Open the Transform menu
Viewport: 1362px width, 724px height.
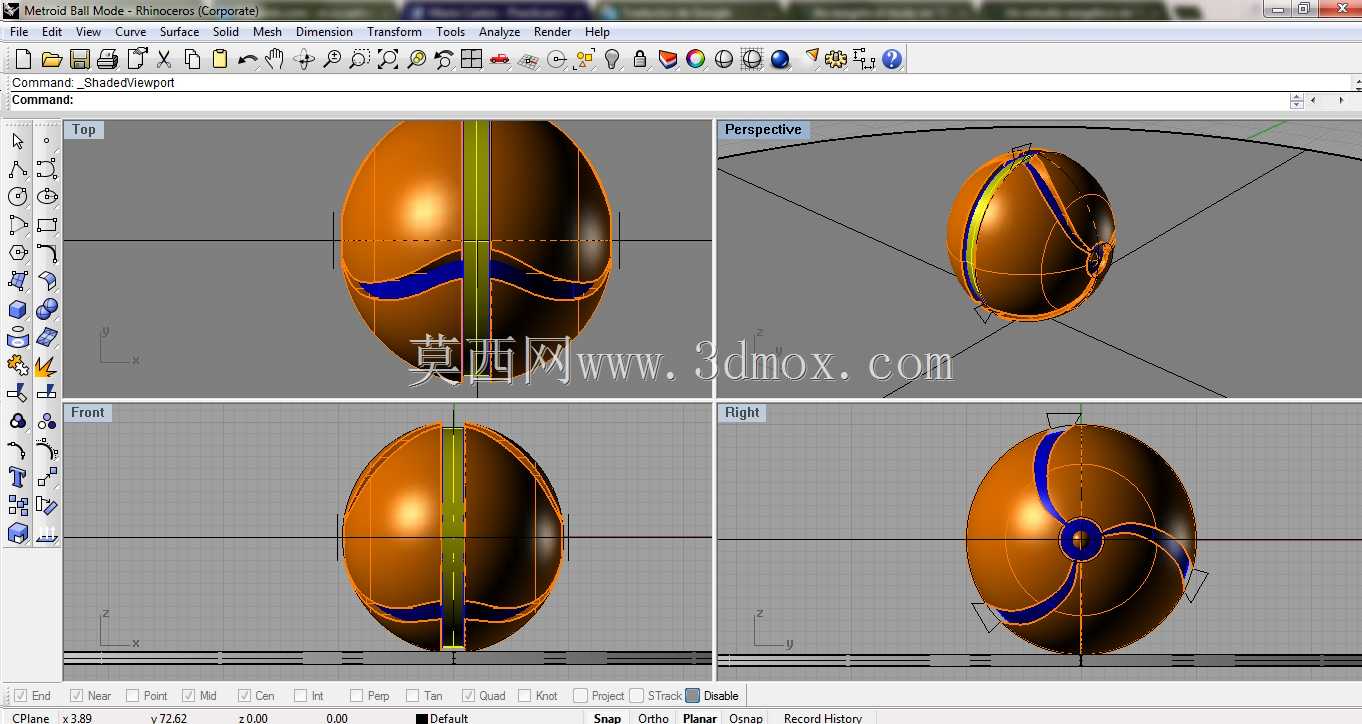(x=394, y=32)
